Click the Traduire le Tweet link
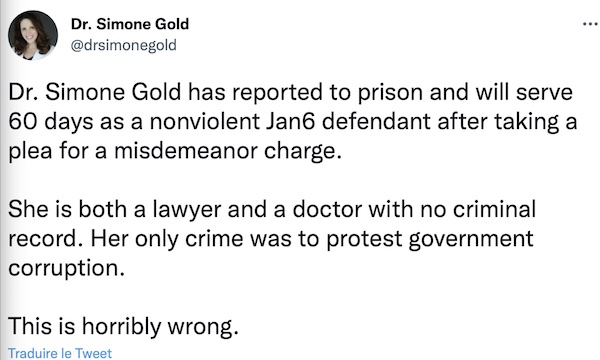The height and width of the screenshot is (360, 600). click(x=60, y=353)
